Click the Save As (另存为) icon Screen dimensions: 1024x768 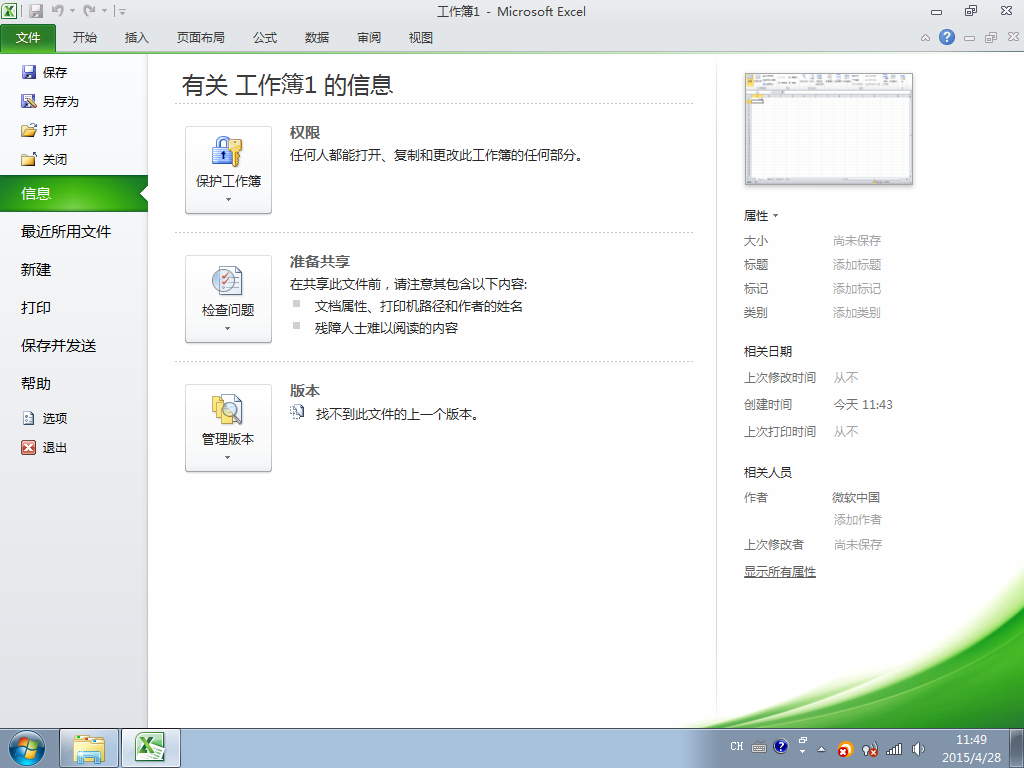coord(29,101)
